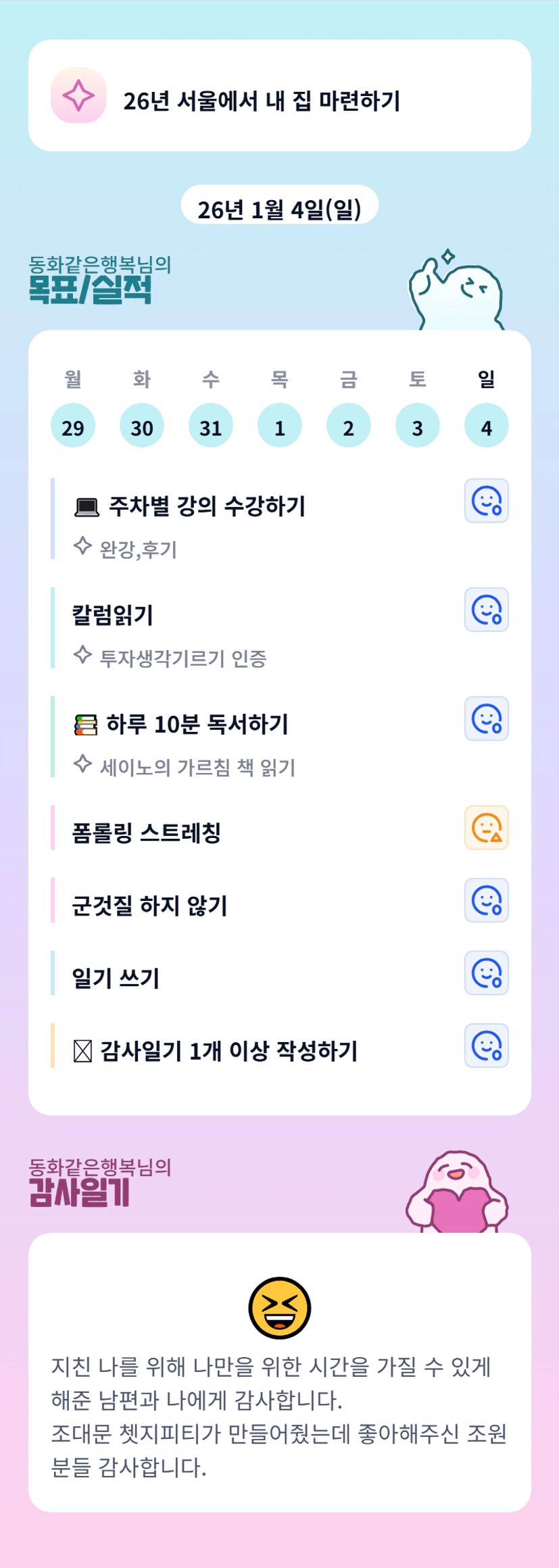Open the 폼롤링 스트레칭 goal item
Image resolution: width=559 pixels, height=1568 pixels.
(x=147, y=833)
